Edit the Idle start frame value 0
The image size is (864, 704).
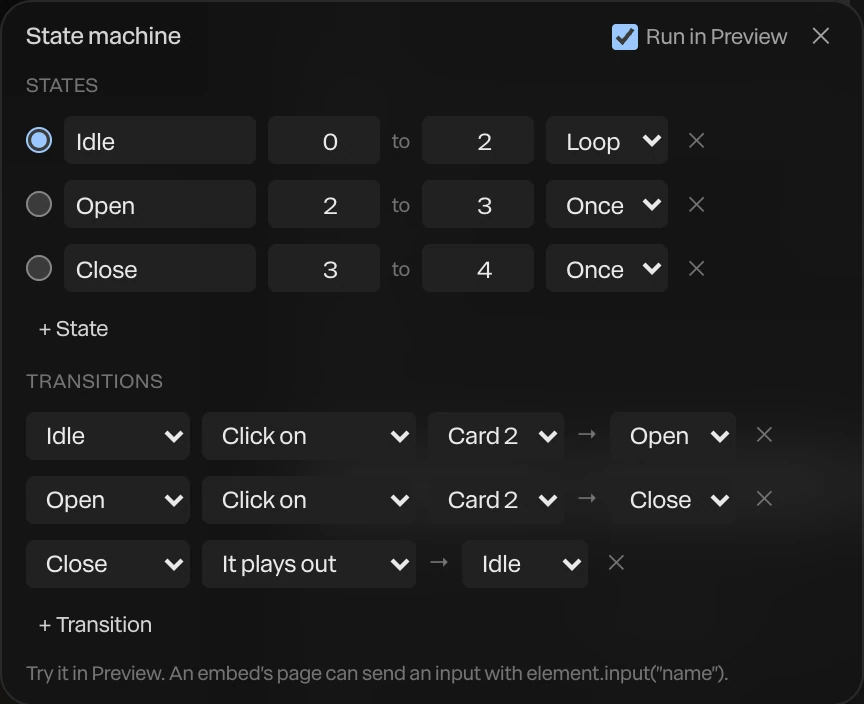(x=324, y=140)
